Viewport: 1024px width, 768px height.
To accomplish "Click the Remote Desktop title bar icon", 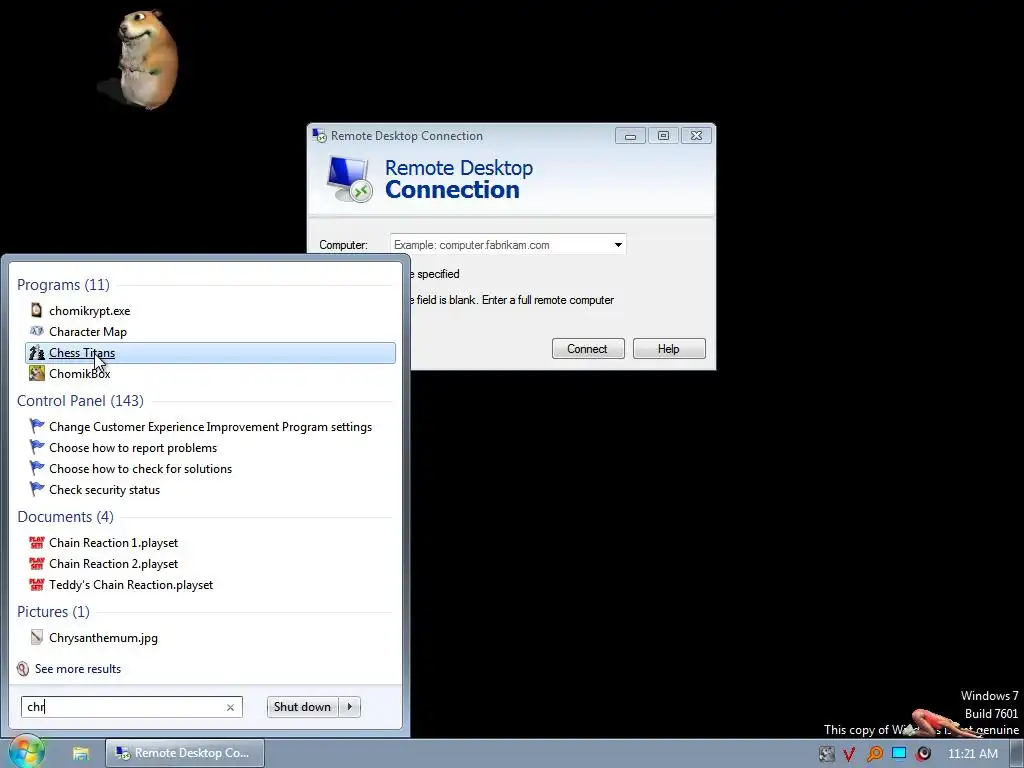I will click(319, 135).
